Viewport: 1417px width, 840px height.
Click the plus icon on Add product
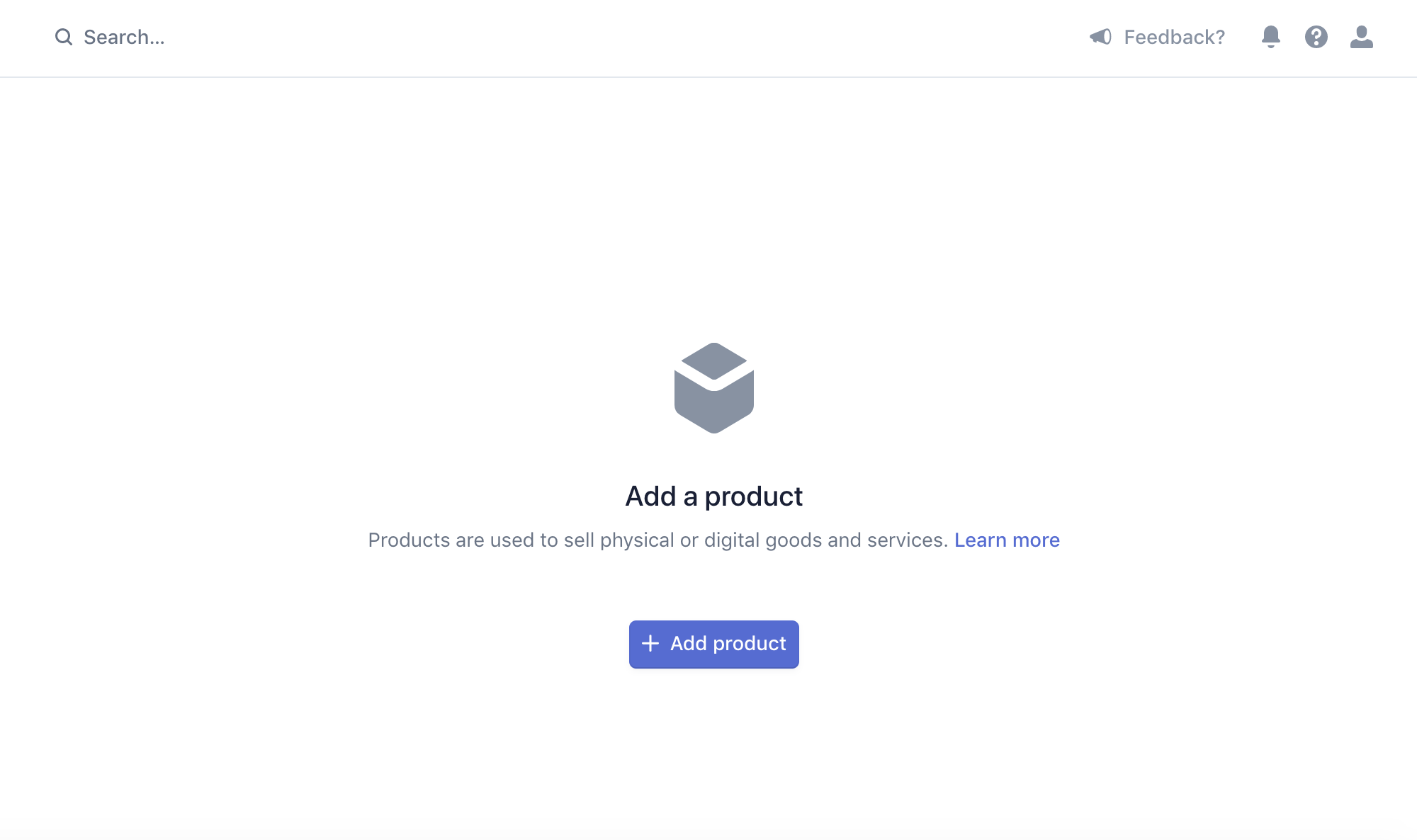tap(650, 643)
